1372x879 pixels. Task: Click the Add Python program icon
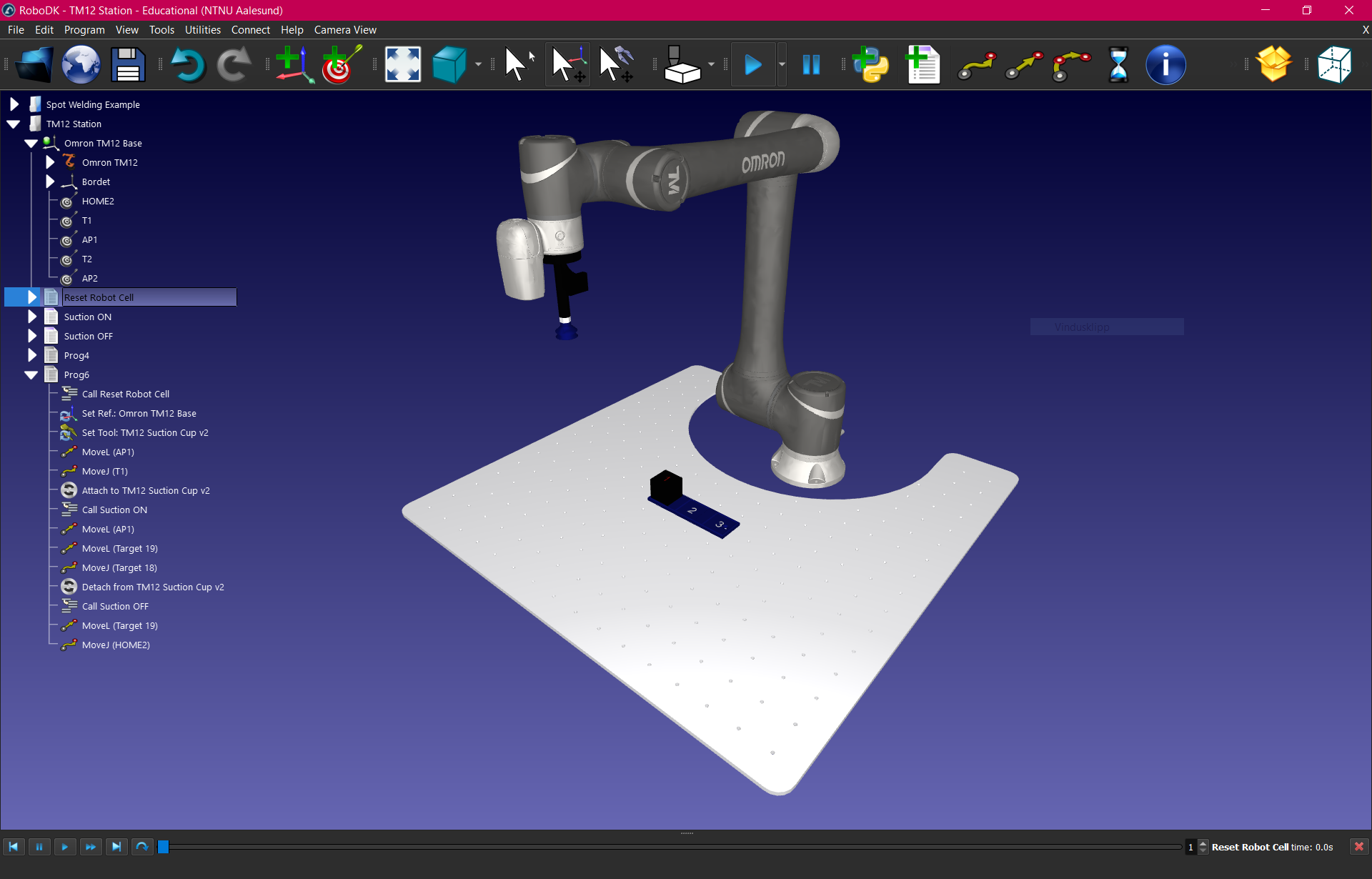pyautogui.click(x=870, y=65)
